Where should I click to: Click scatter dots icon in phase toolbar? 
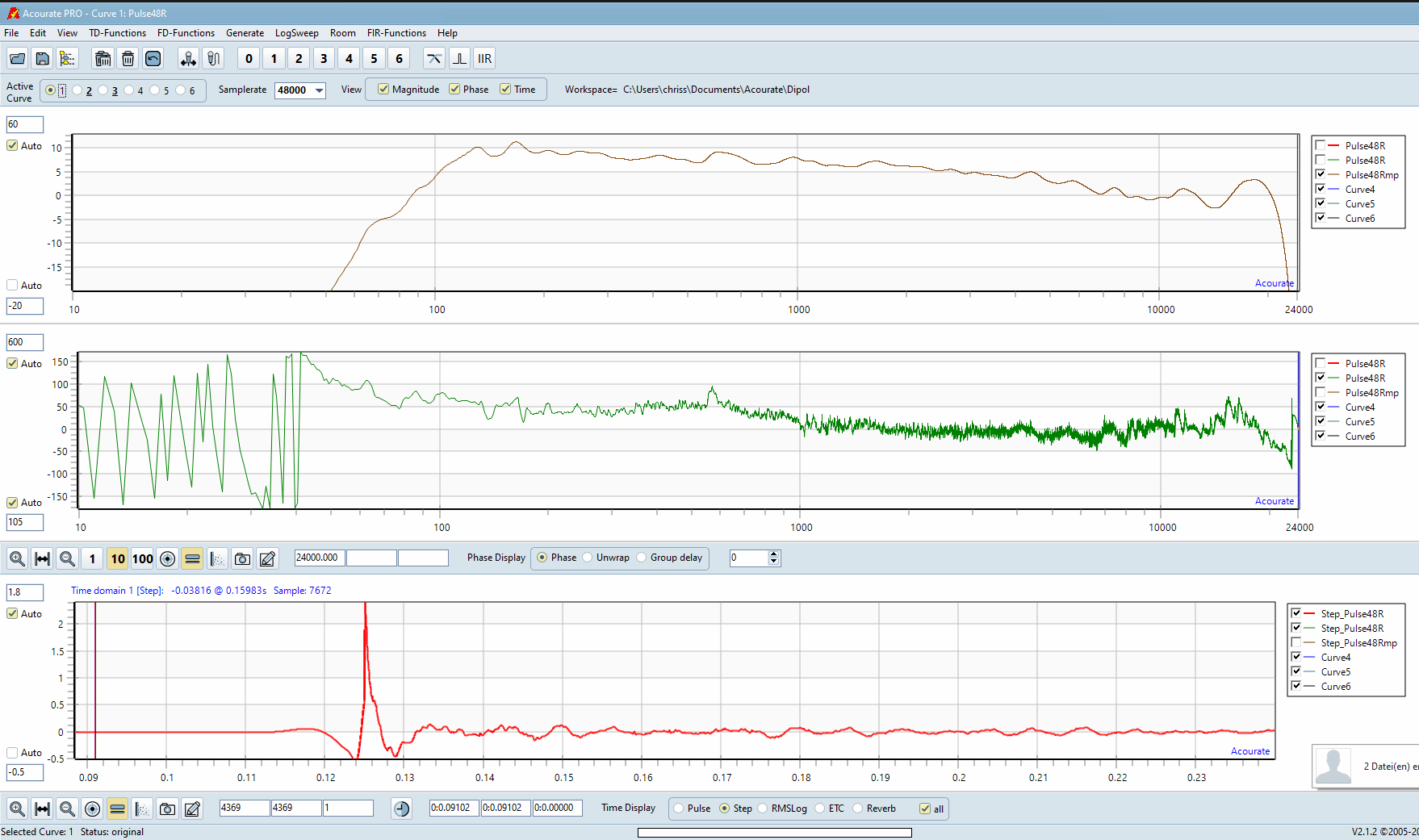pos(217,558)
